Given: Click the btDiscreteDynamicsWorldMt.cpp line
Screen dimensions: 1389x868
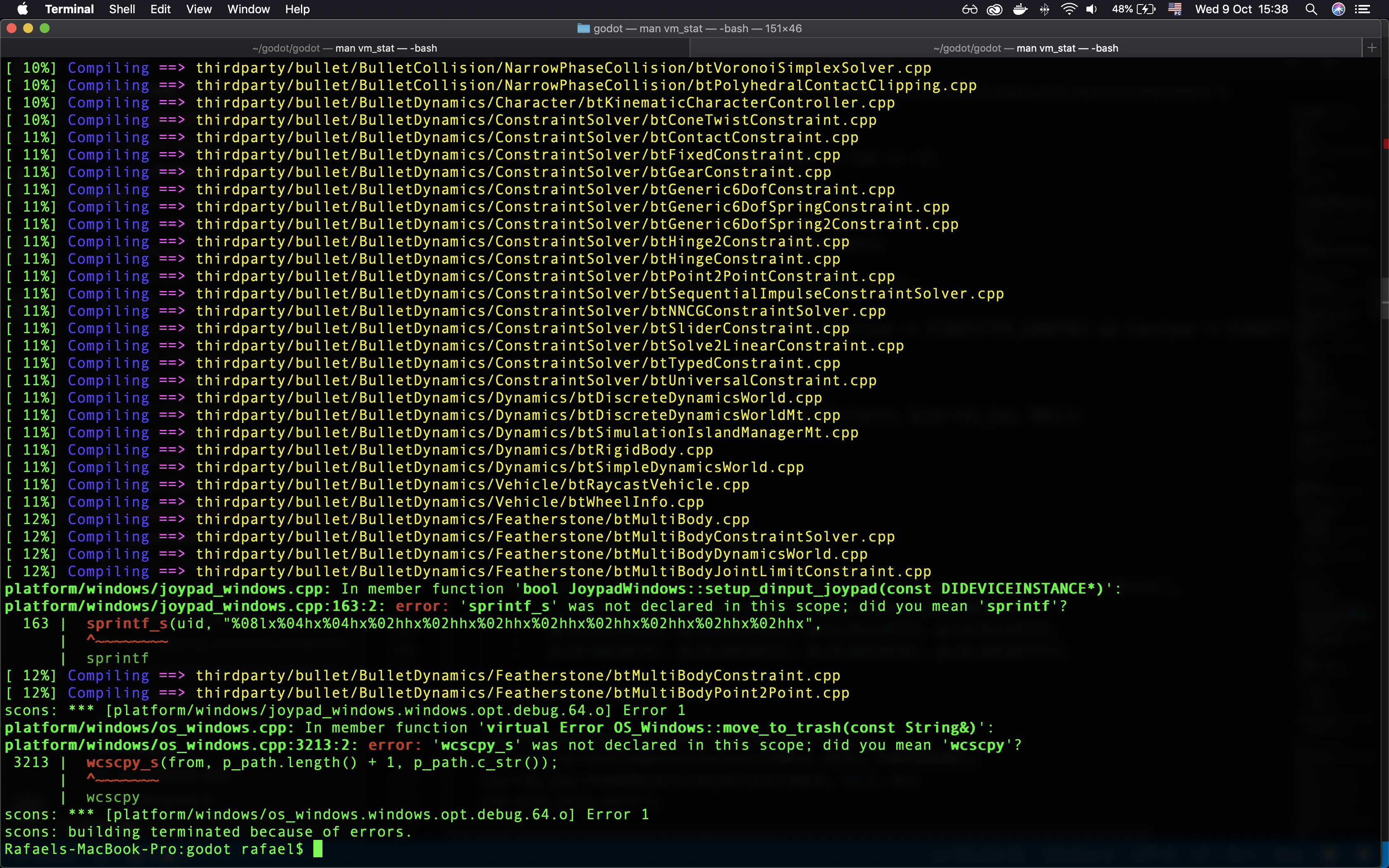Looking at the screenshot, I should (423, 415).
